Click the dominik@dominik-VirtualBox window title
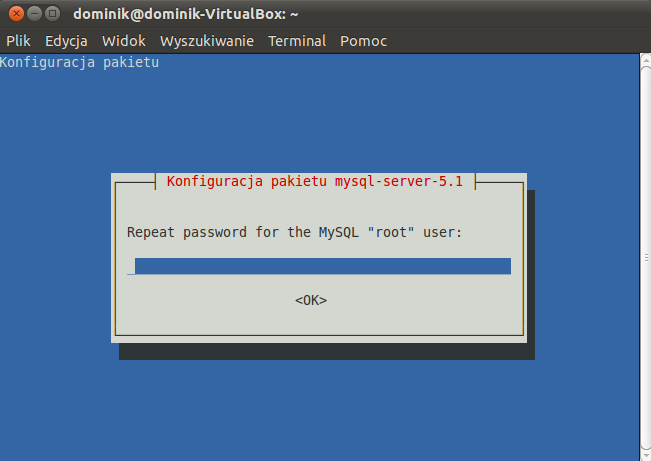 pos(186,14)
